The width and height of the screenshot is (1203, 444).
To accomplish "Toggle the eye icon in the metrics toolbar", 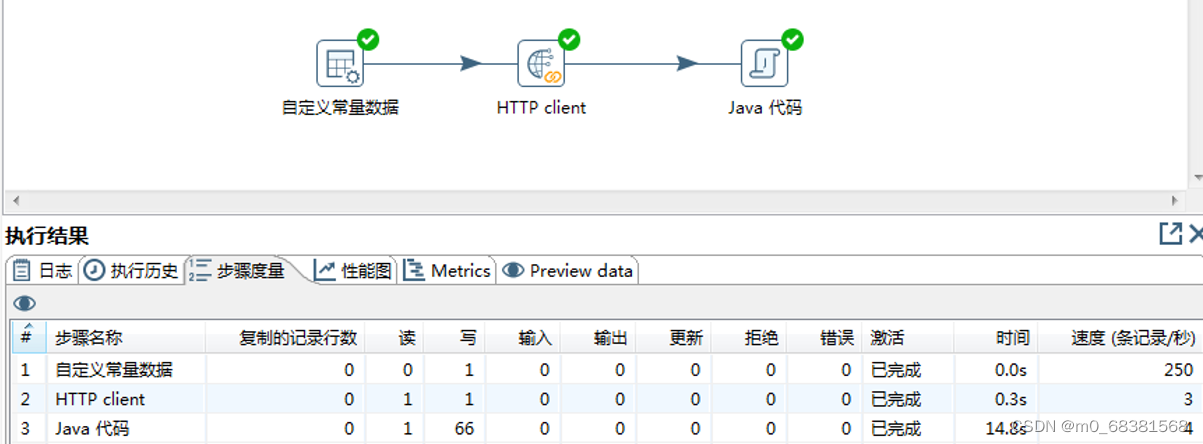I will point(25,303).
